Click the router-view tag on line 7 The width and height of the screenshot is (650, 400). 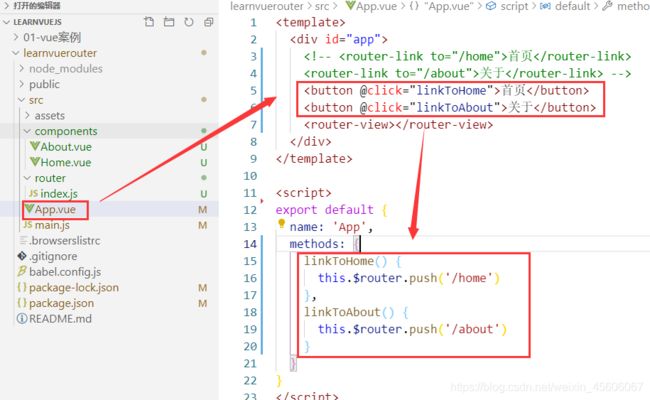398,124
